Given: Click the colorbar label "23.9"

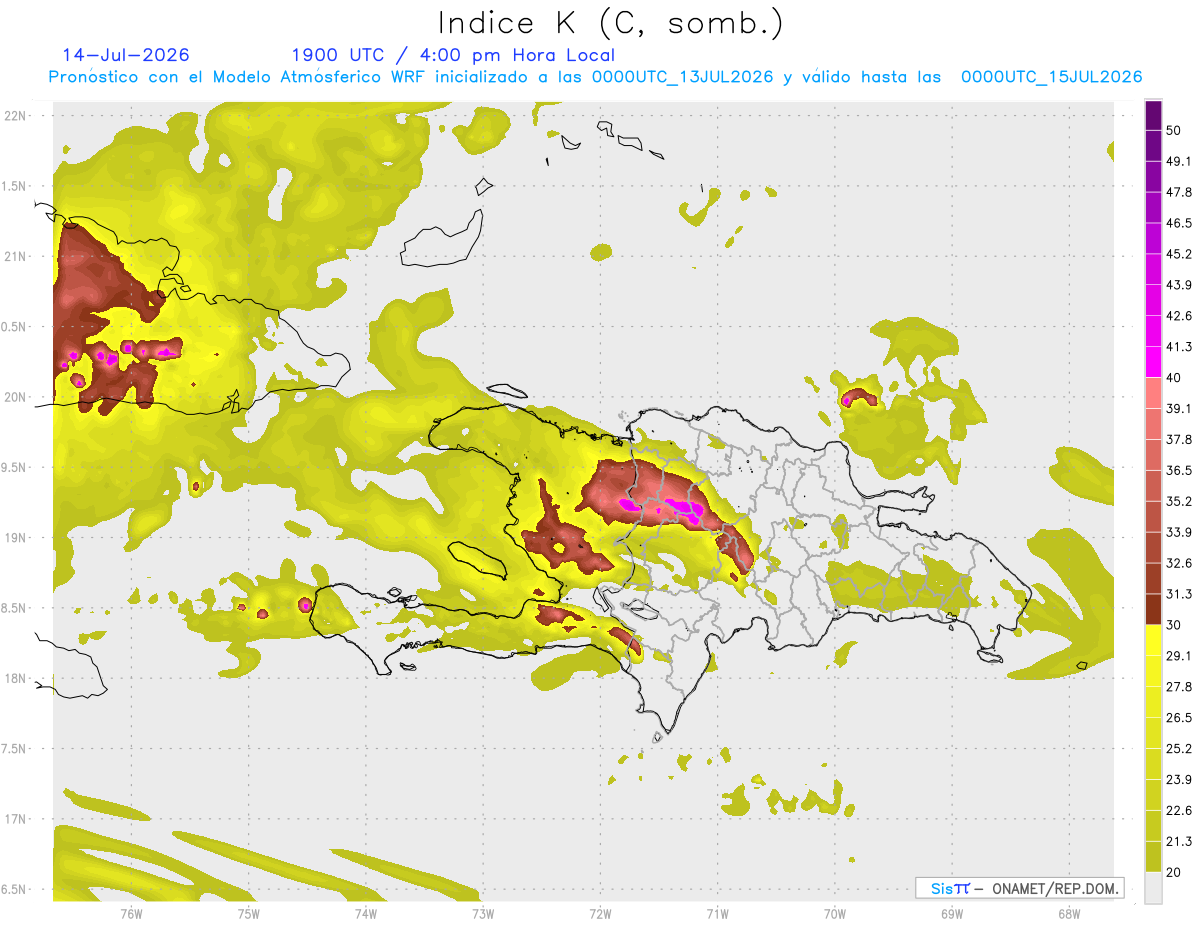Looking at the screenshot, I should point(1179,779).
